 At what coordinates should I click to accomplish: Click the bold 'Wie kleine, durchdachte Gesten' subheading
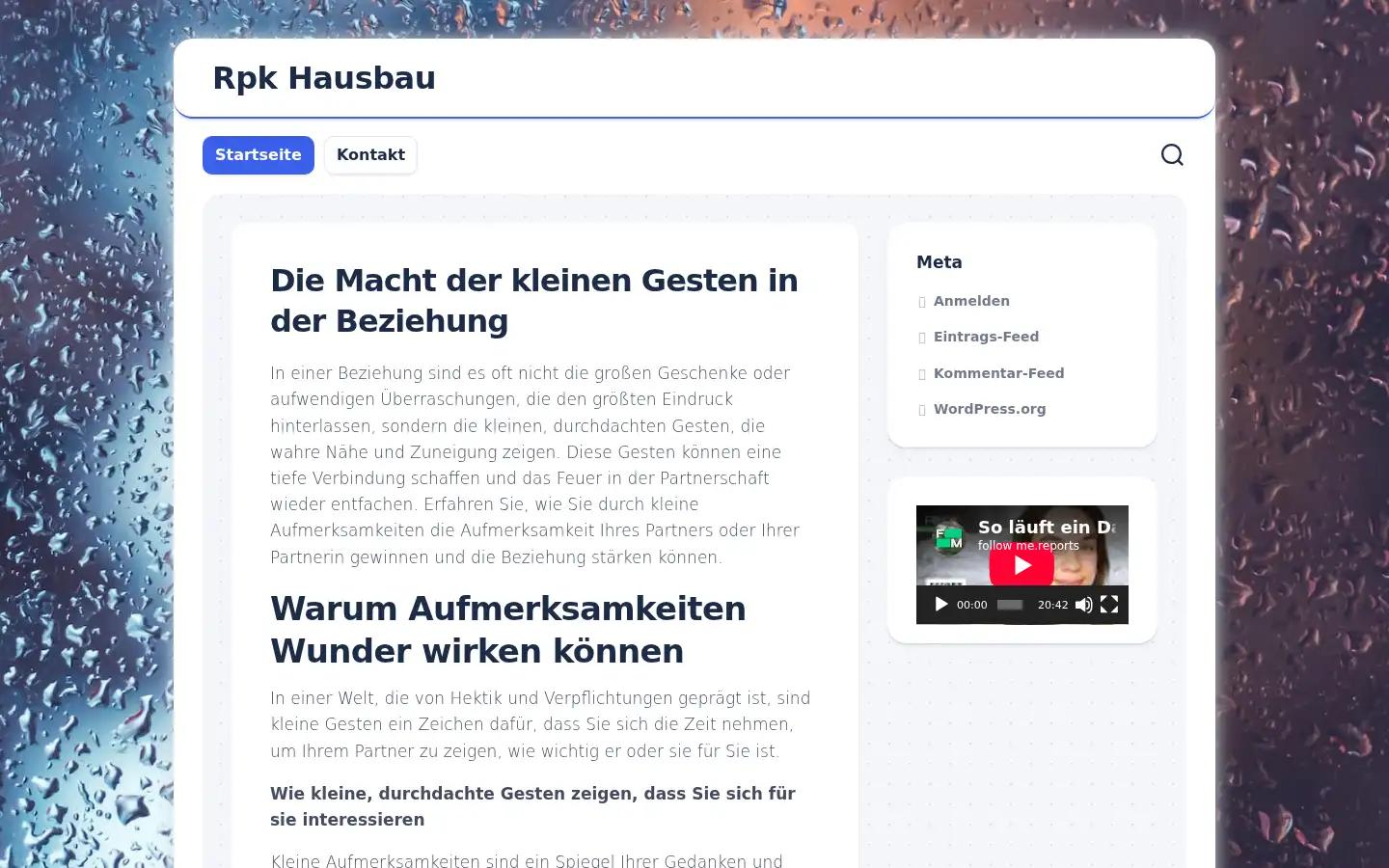coord(532,806)
